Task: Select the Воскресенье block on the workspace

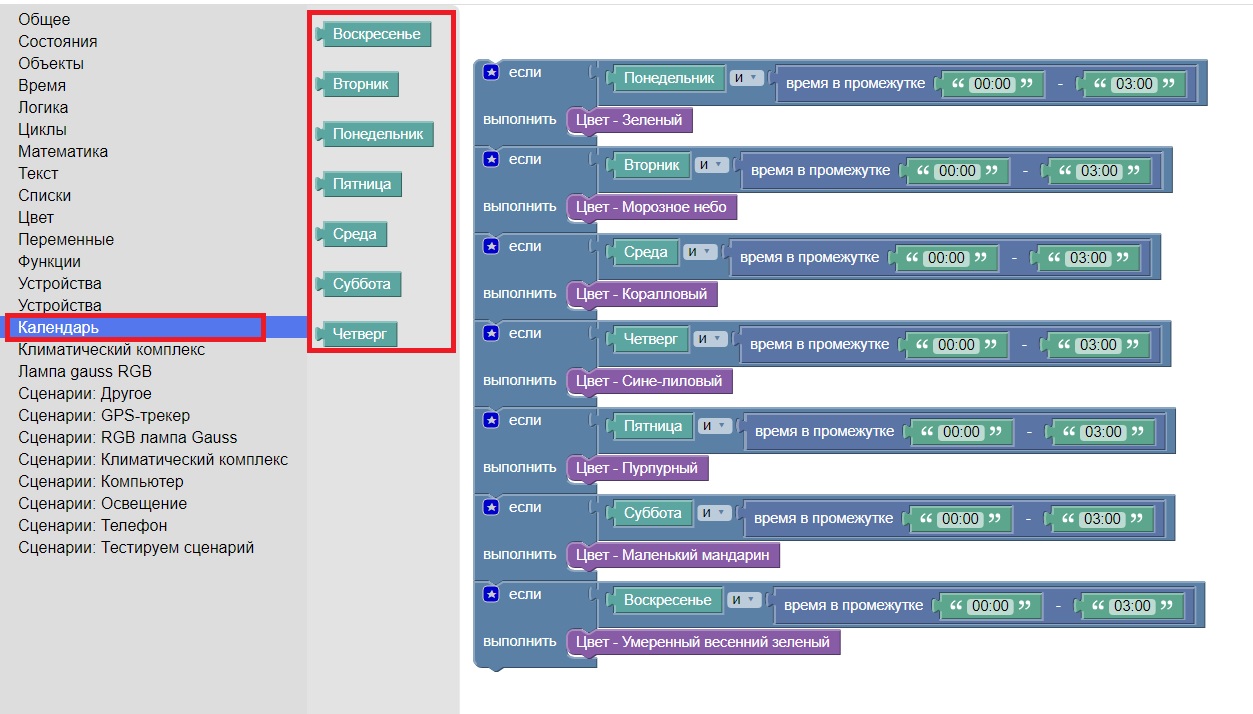Action: coord(667,600)
